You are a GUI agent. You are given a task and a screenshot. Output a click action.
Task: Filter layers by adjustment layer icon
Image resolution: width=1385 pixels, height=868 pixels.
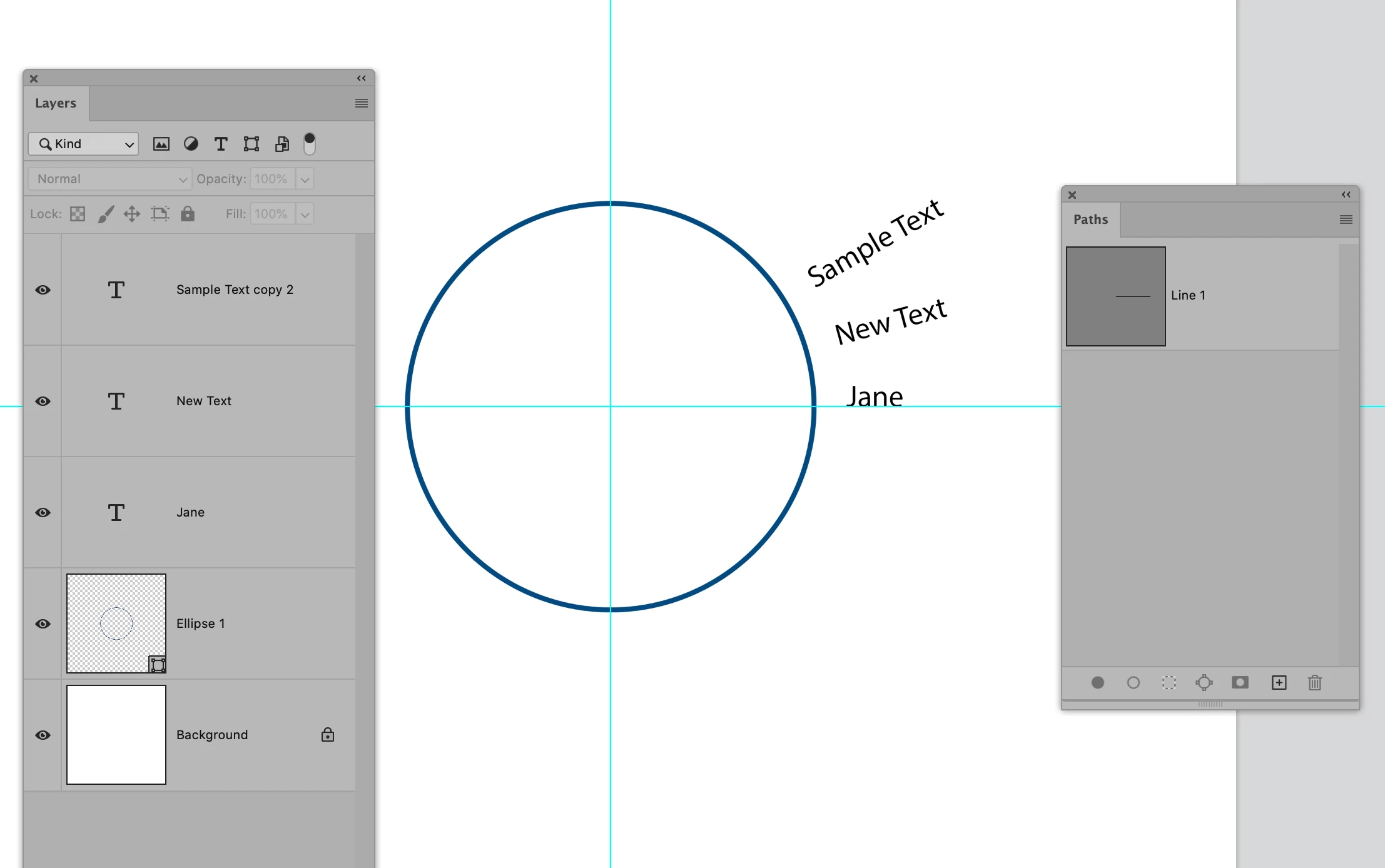[x=191, y=144]
